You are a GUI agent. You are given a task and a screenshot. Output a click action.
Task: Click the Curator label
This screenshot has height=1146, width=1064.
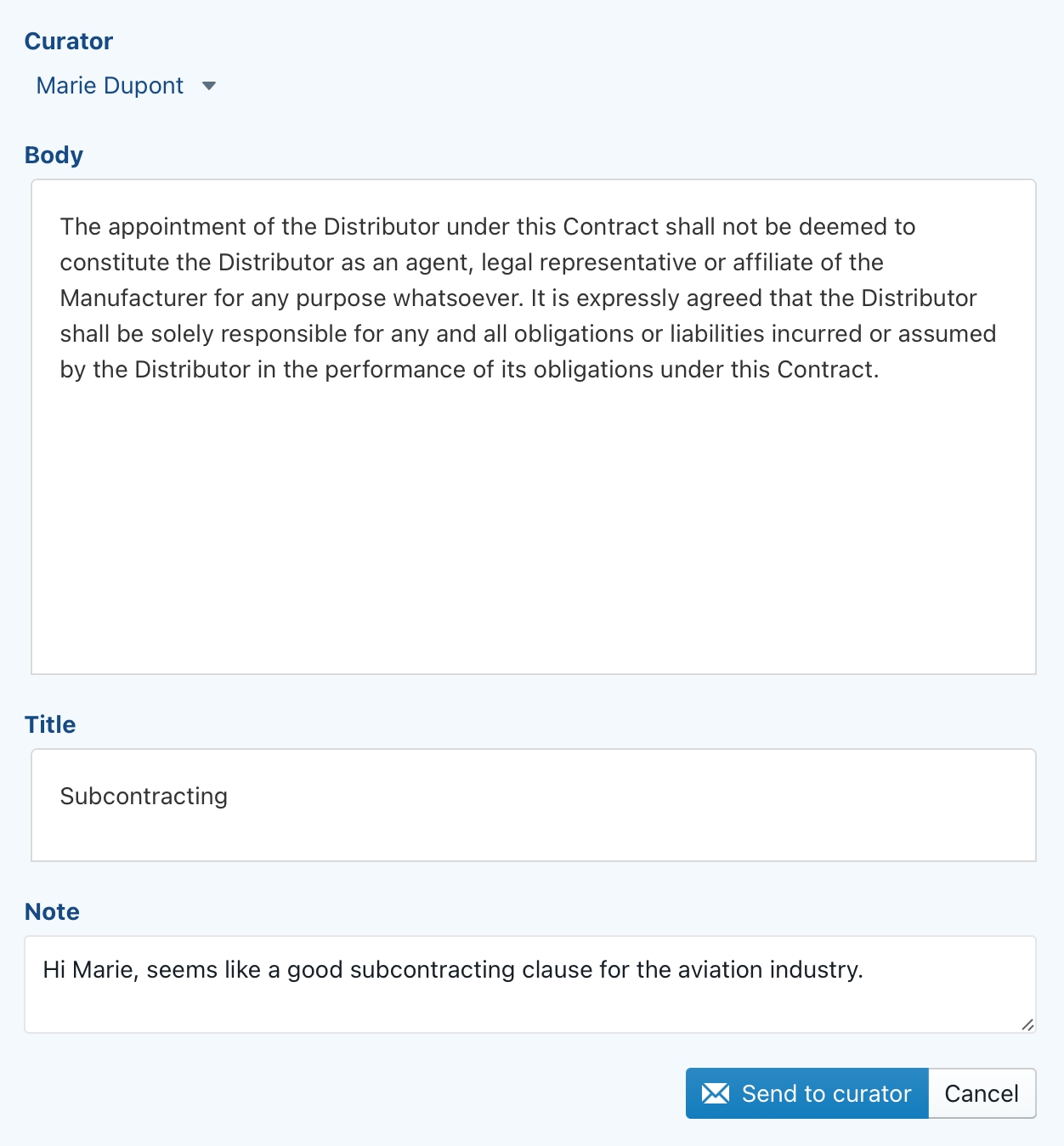pyautogui.click(x=69, y=41)
